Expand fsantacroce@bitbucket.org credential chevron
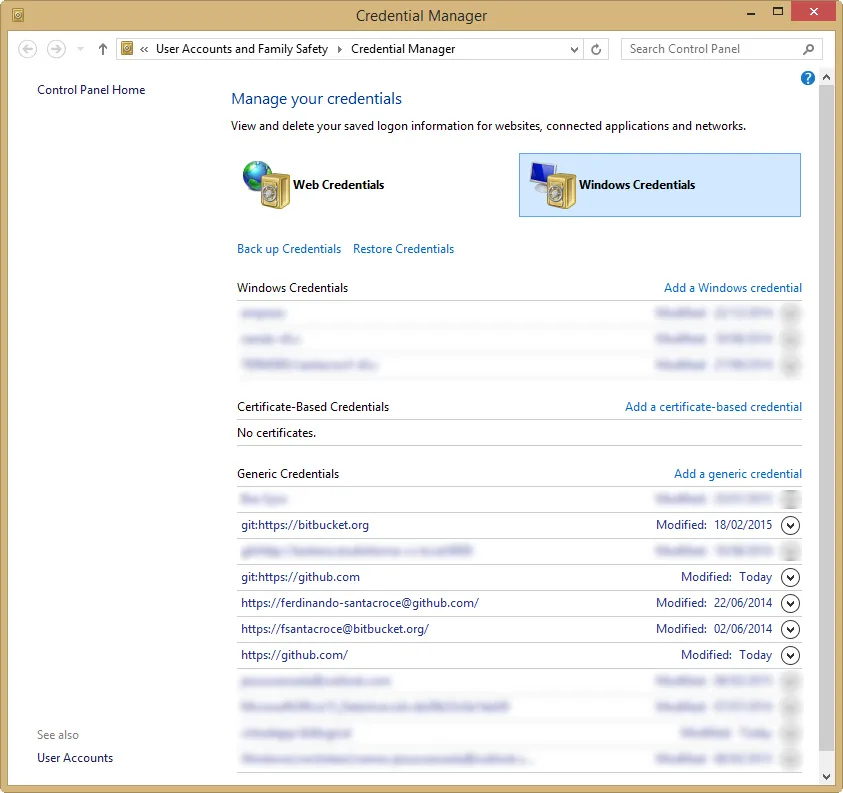This screenshot has height=793, width=843. click(x=790, y=629)
